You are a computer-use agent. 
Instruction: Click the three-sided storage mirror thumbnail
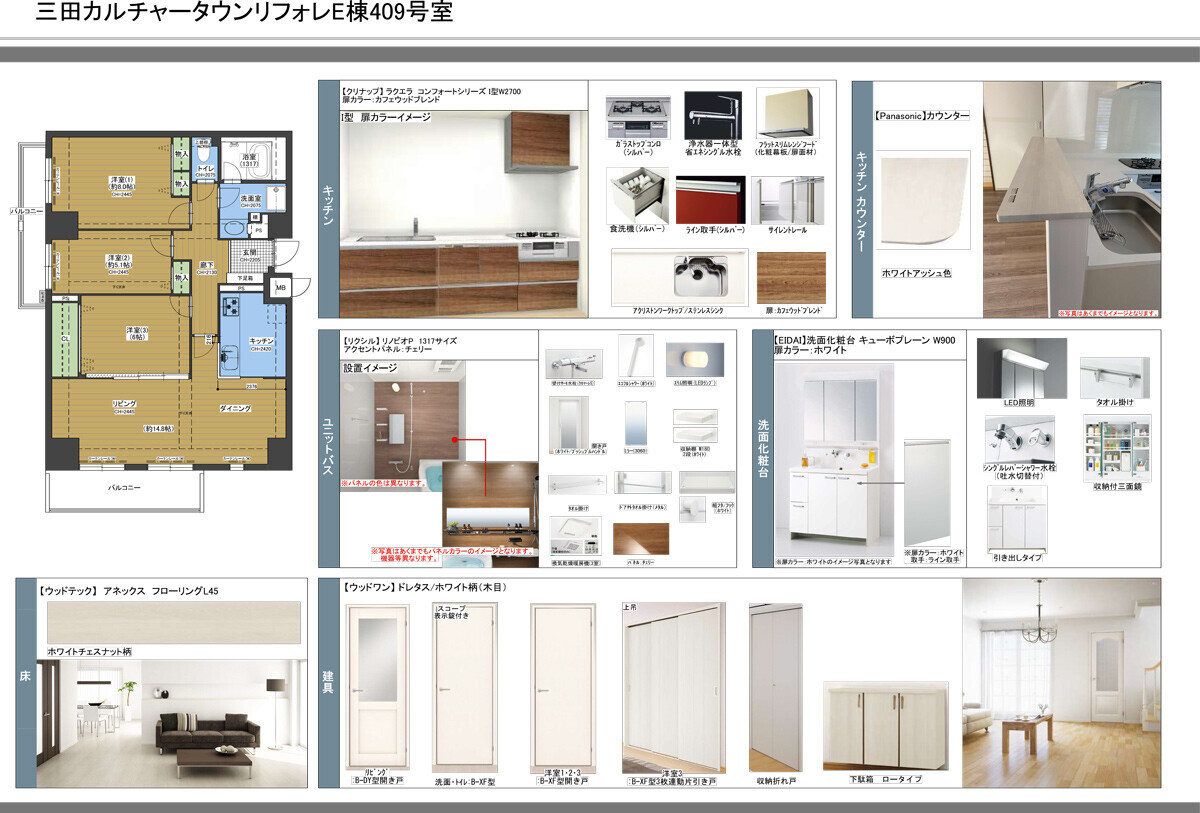(x=1116, y=447)
